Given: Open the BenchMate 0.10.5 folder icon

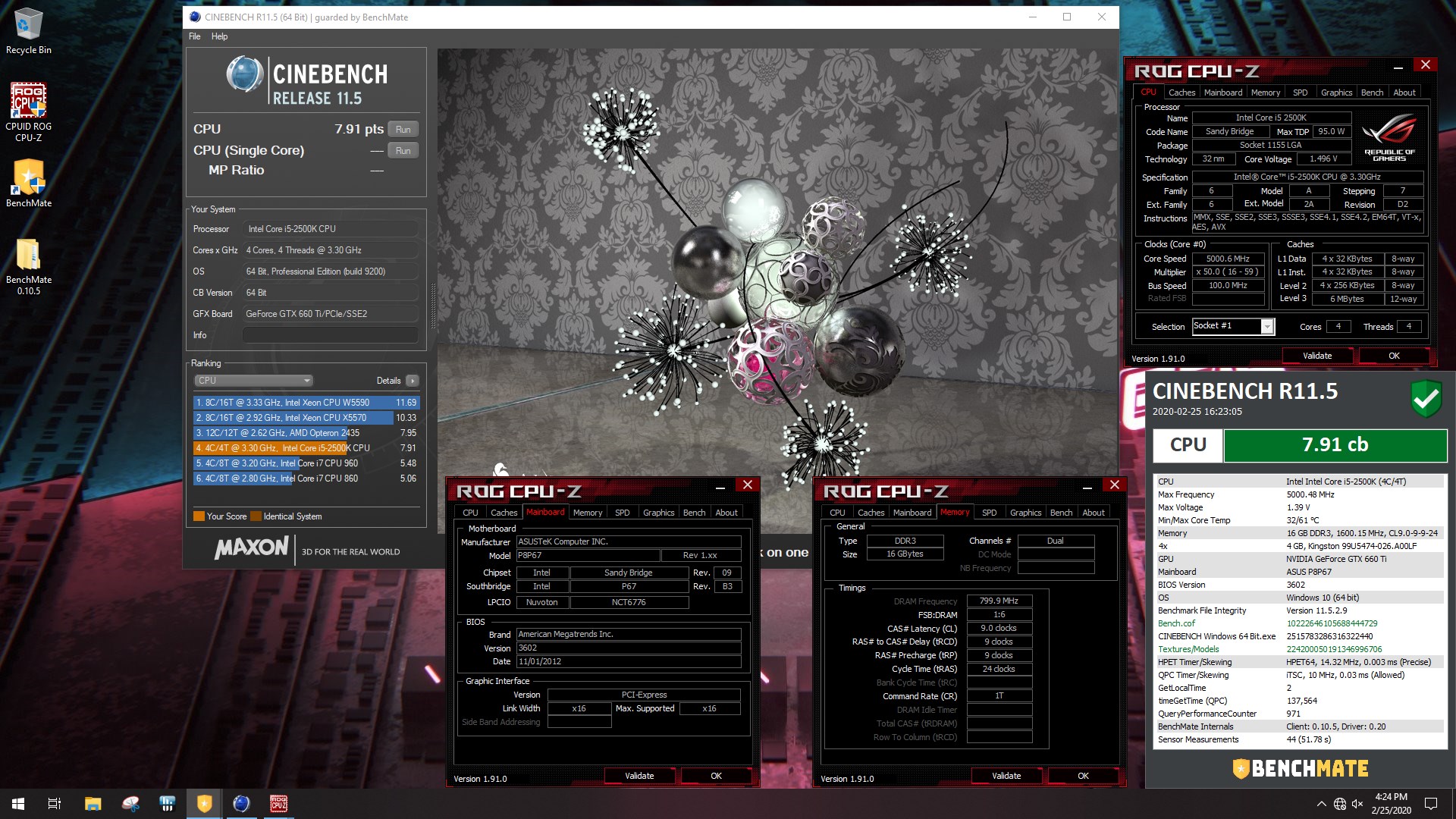Looking at the screenshot, I should [28, 265].
